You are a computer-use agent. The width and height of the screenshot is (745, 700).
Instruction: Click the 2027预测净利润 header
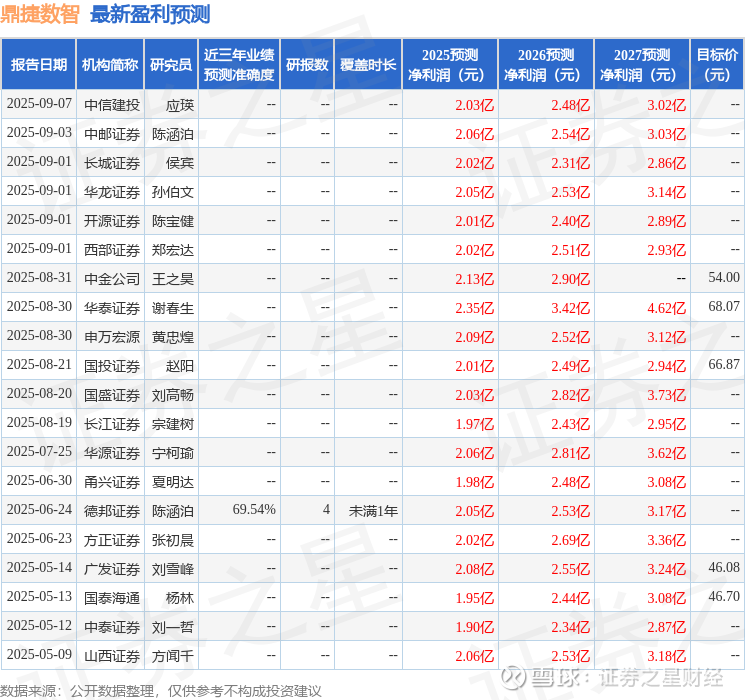pos(642,65)
